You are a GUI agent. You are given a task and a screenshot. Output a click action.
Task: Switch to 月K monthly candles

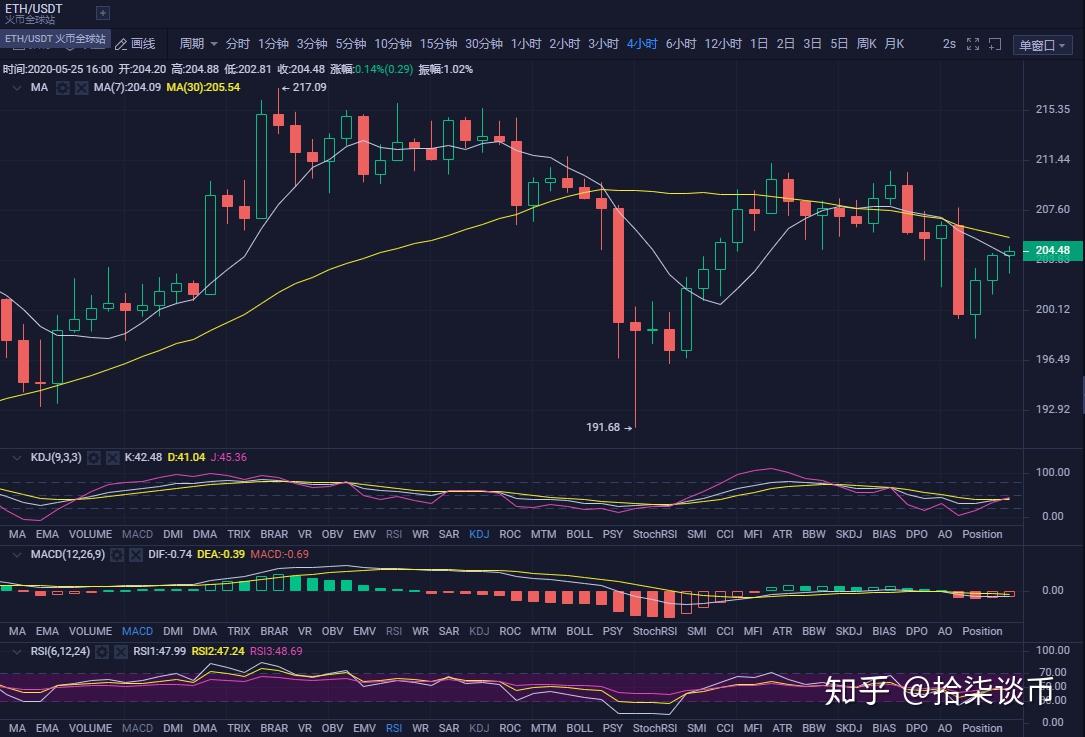tap(894, 44)
